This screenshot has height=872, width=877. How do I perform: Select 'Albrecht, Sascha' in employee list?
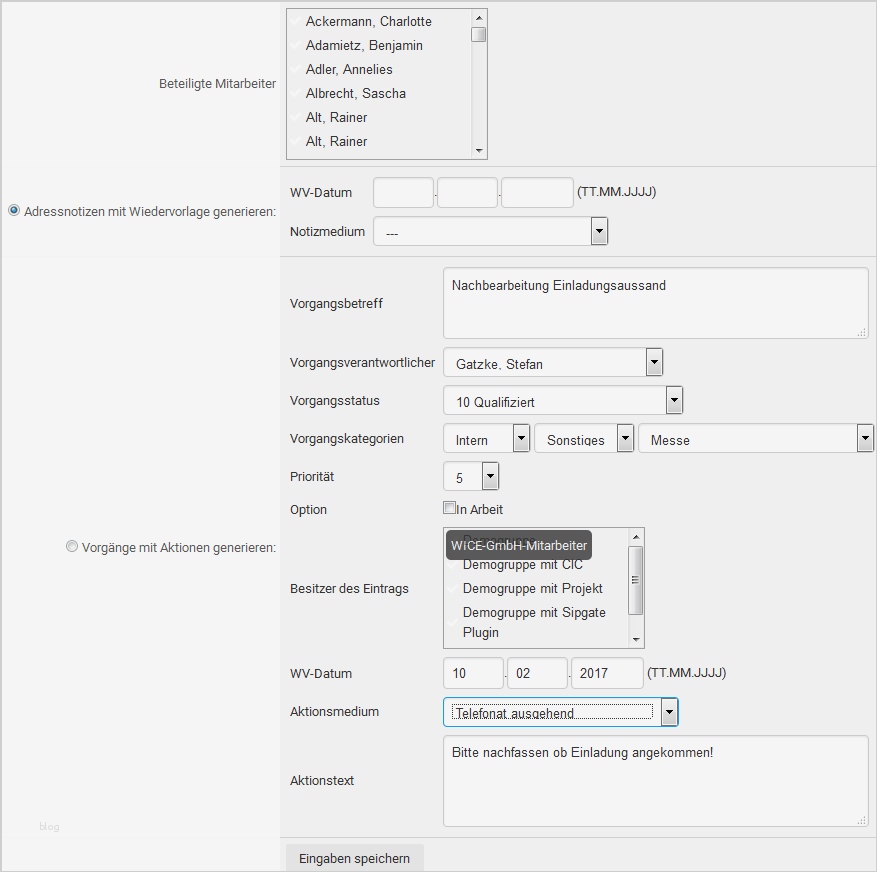356,93
